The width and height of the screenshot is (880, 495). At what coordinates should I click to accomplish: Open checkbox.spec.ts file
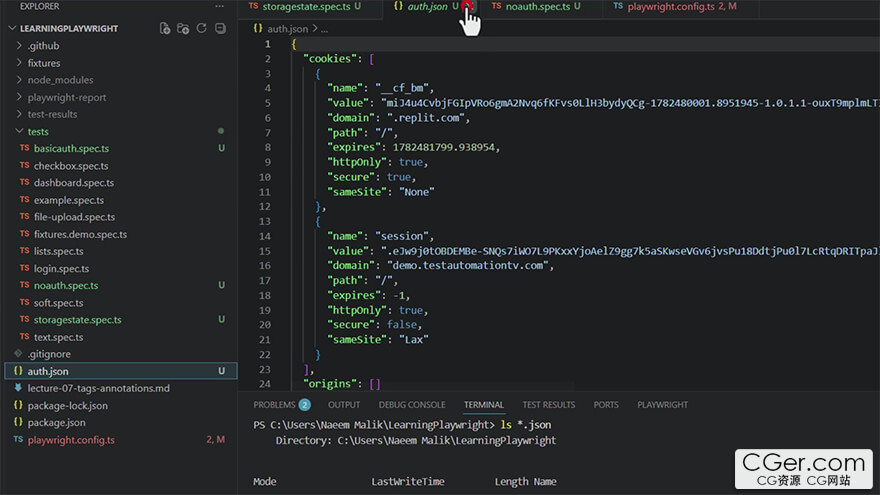point(71,166)
